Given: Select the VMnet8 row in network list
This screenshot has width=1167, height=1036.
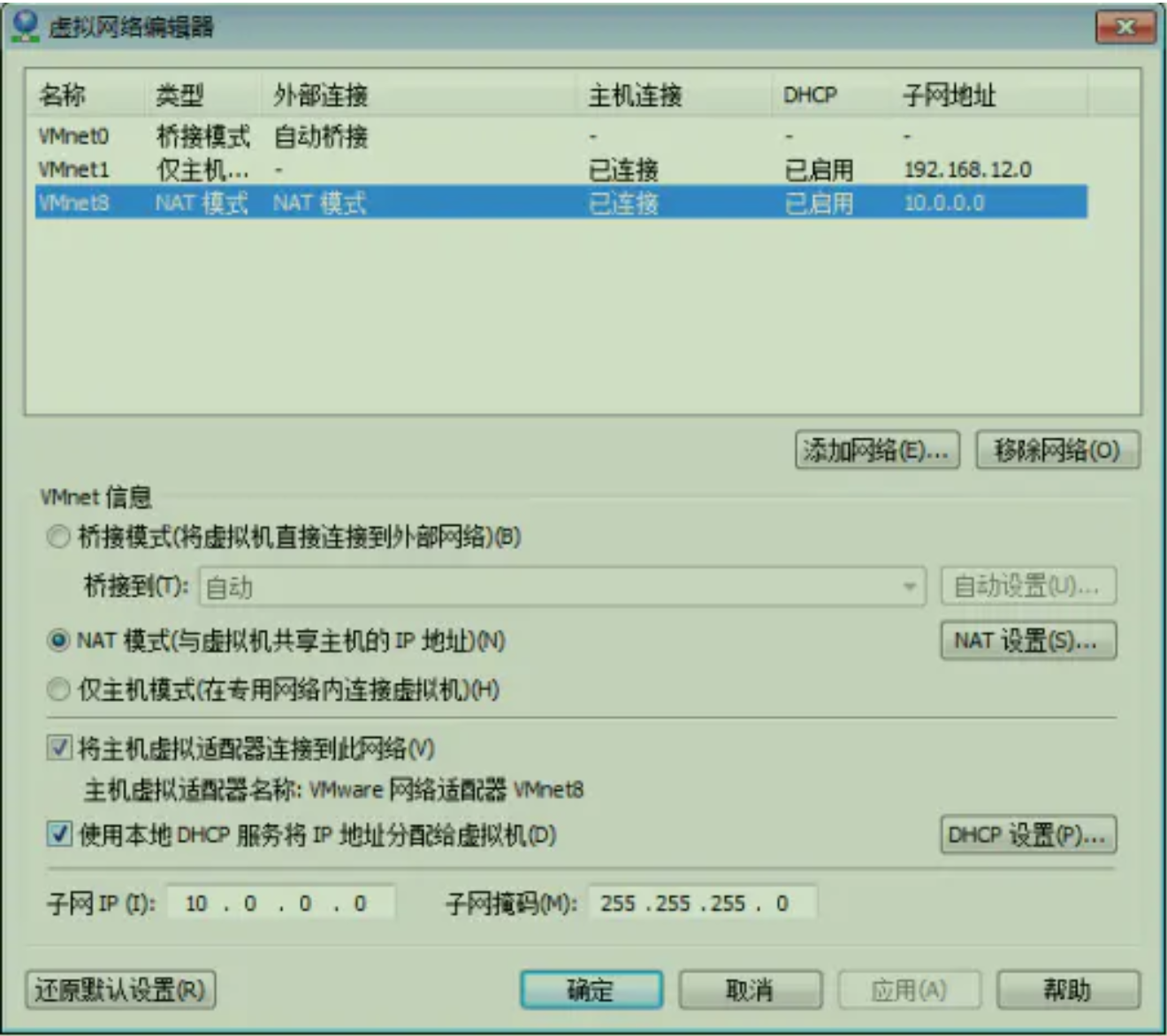Looking at the screenshot, I should click(561, 202).
